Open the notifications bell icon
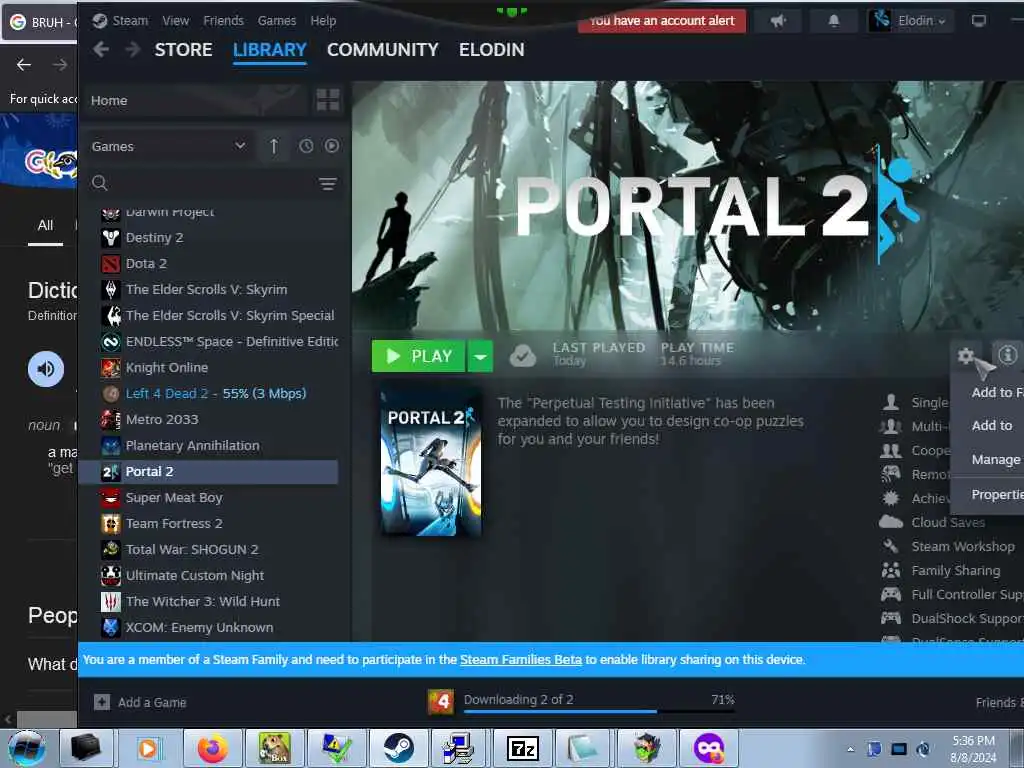 833,21
